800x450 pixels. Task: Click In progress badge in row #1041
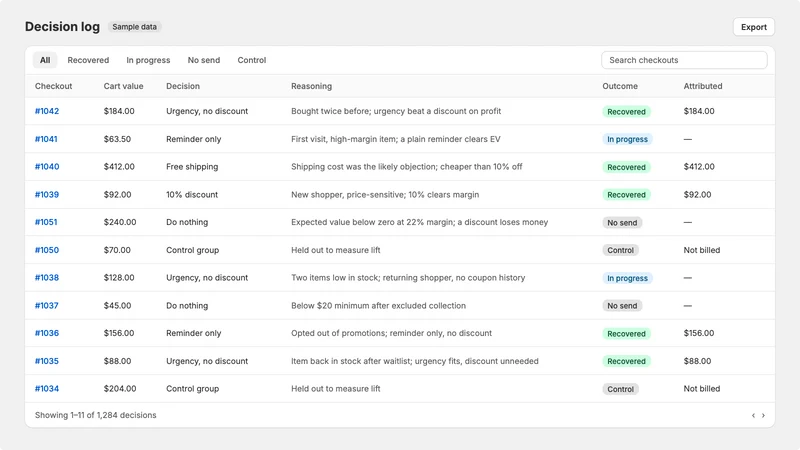[x=628, y=139]
